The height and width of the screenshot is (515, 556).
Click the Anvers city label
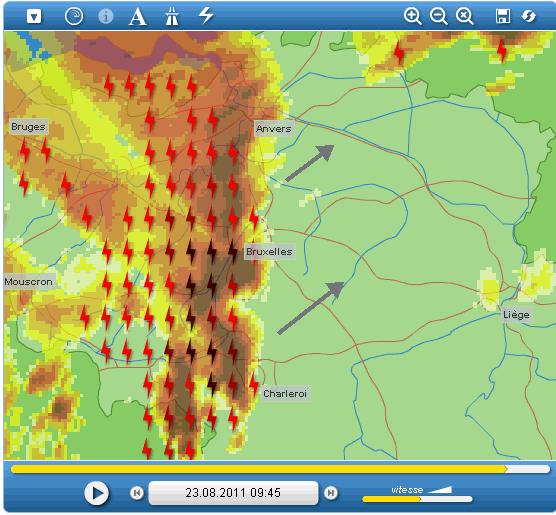click(273, 128)
